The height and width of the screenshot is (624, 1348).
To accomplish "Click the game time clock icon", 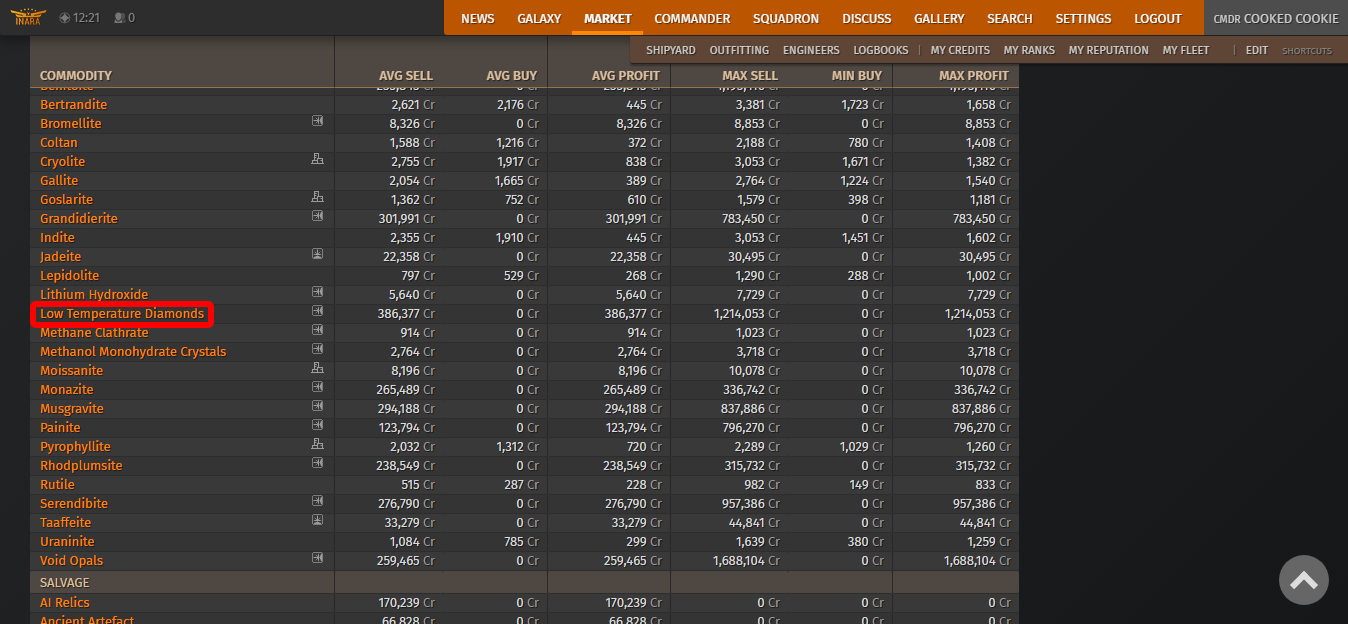I will click(65, 18).
